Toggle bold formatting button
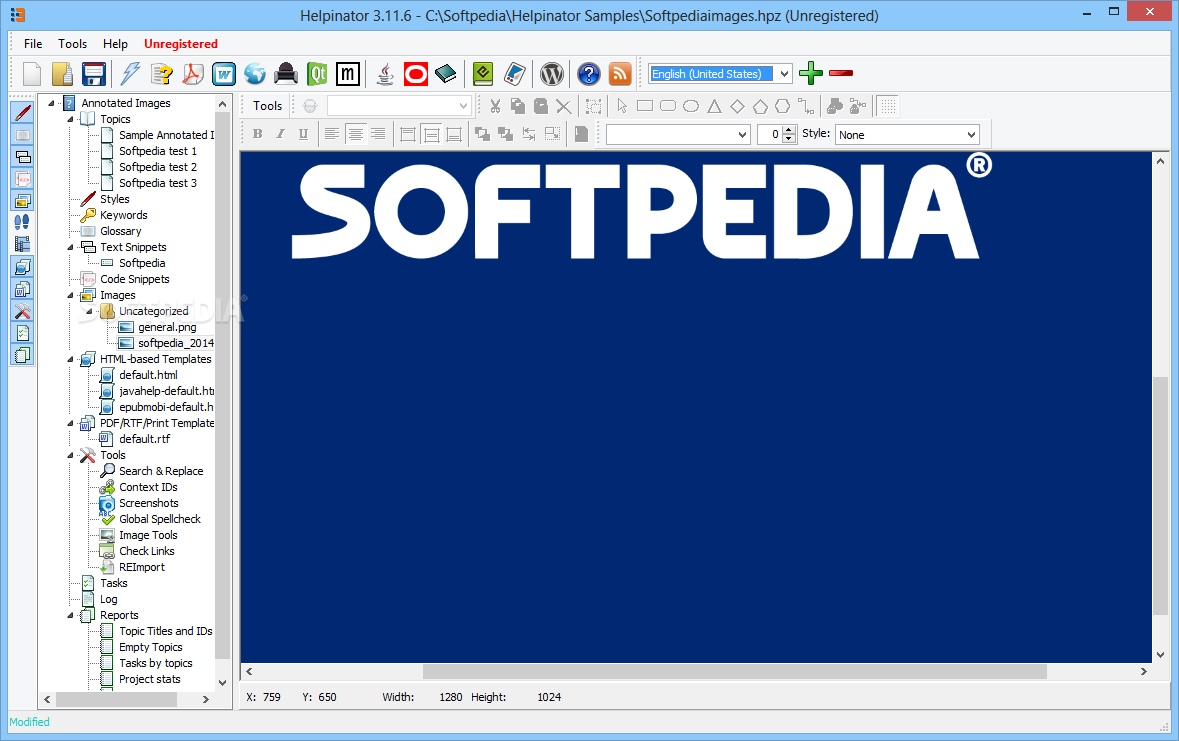 point(258,134)
